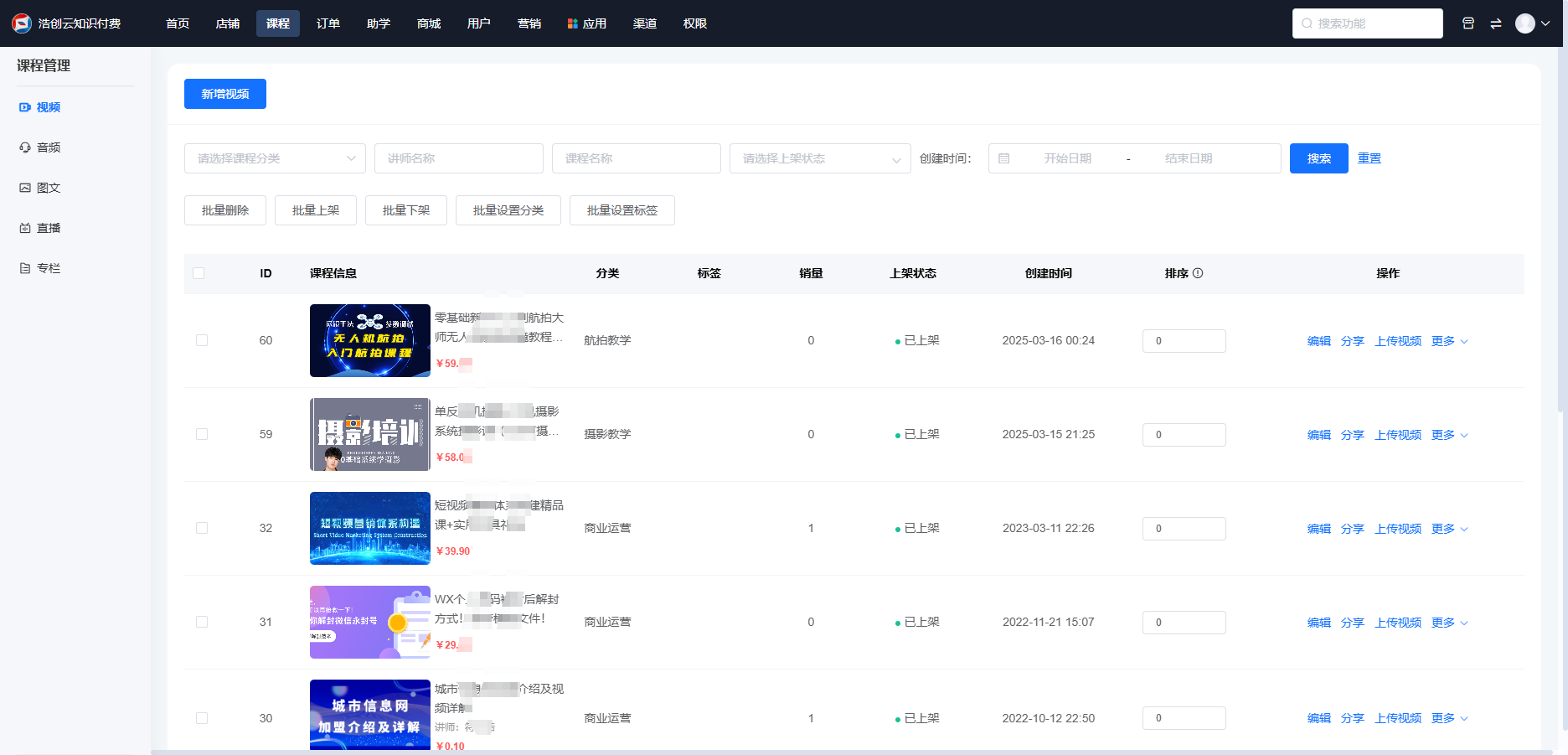The image size is (1568, 755).
Task: Click the 新增视频 button
Action: click(x=225, y=94)
